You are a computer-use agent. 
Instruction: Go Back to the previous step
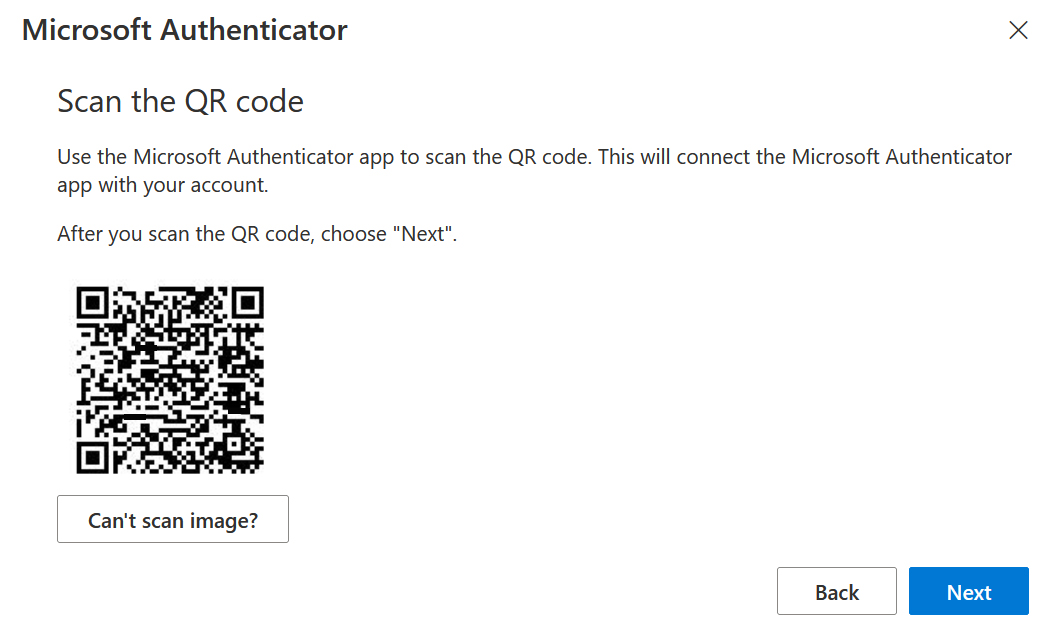[x=836, y=591]
